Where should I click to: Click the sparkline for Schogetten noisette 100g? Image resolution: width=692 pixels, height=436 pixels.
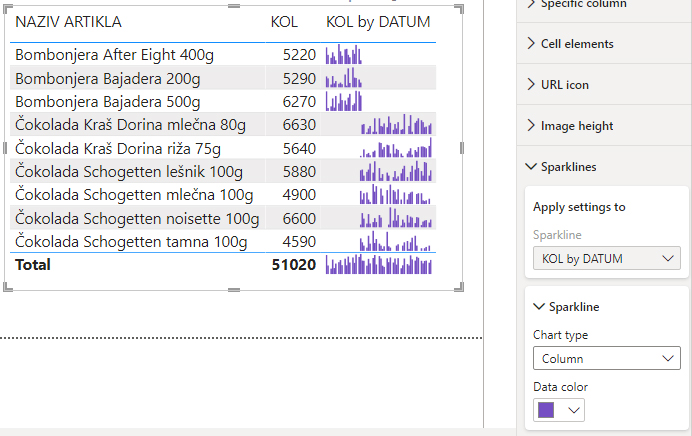point(397,218)
